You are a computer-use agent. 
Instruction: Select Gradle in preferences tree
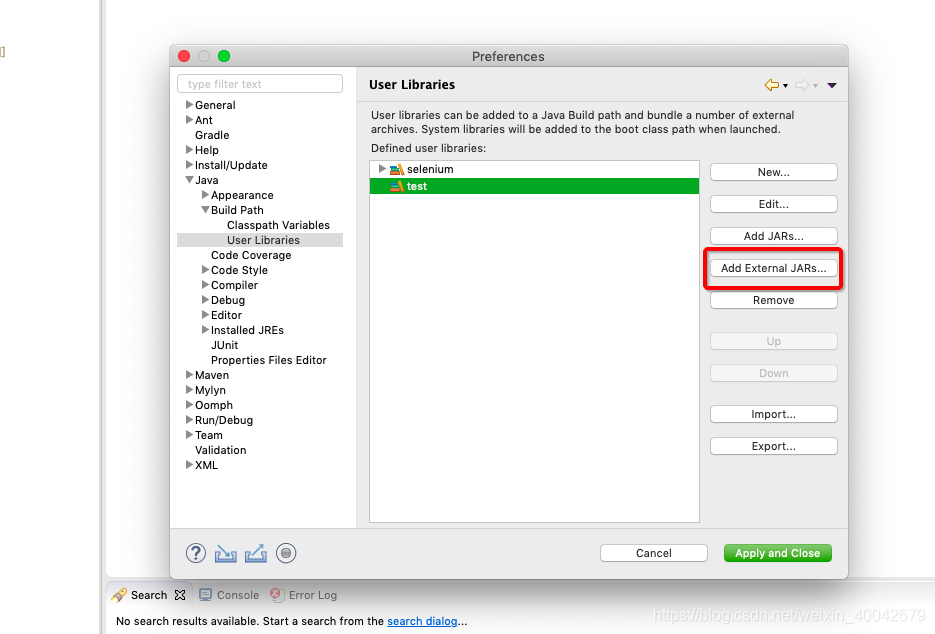(212, 135)
